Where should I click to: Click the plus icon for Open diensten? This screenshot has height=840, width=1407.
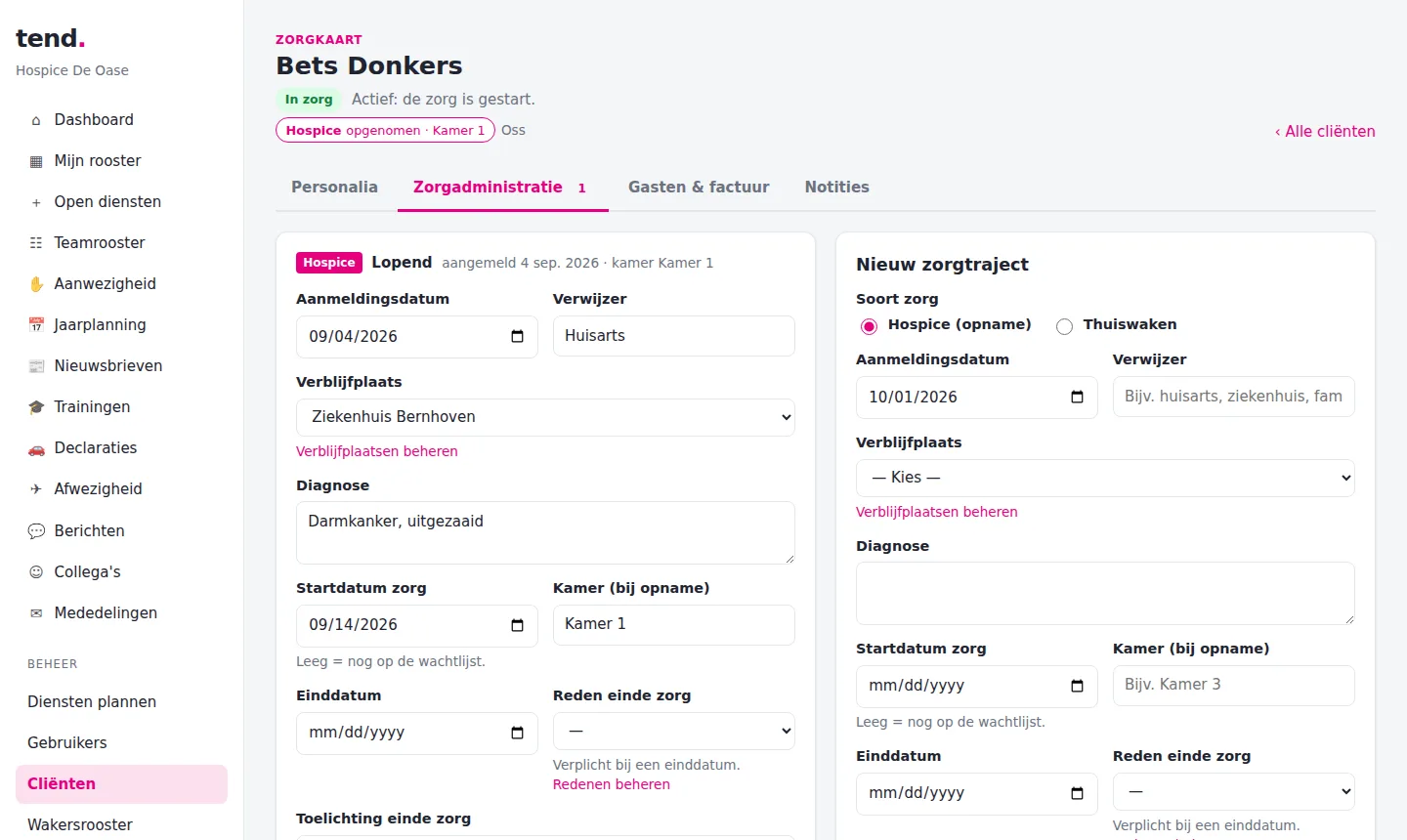[36, 202]
